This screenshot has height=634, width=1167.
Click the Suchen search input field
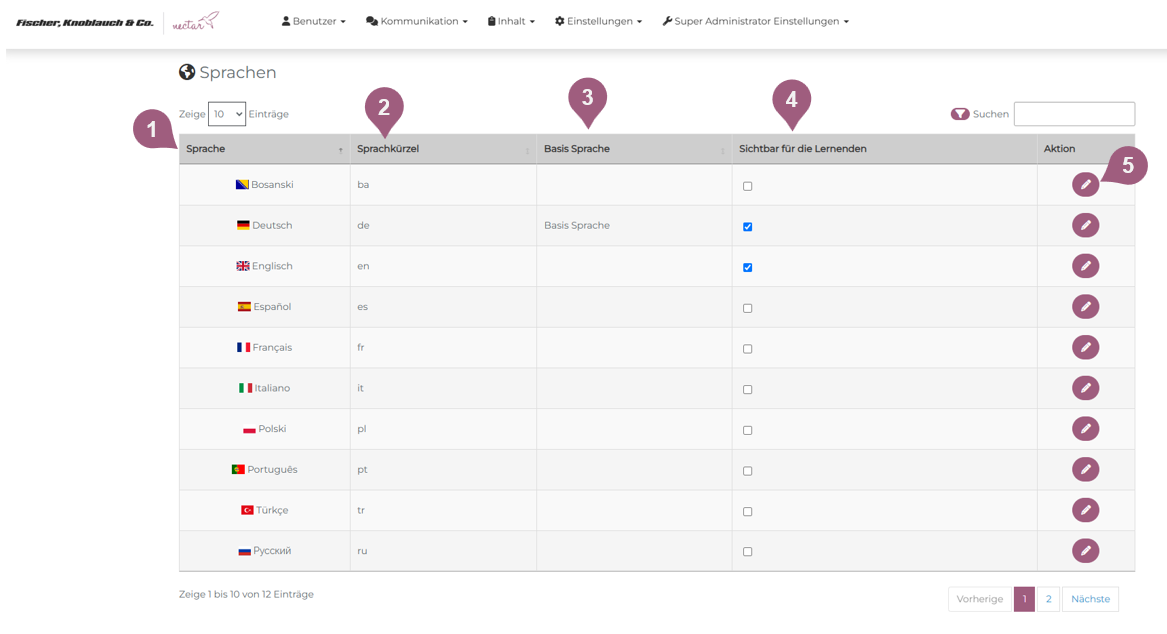1074,114
